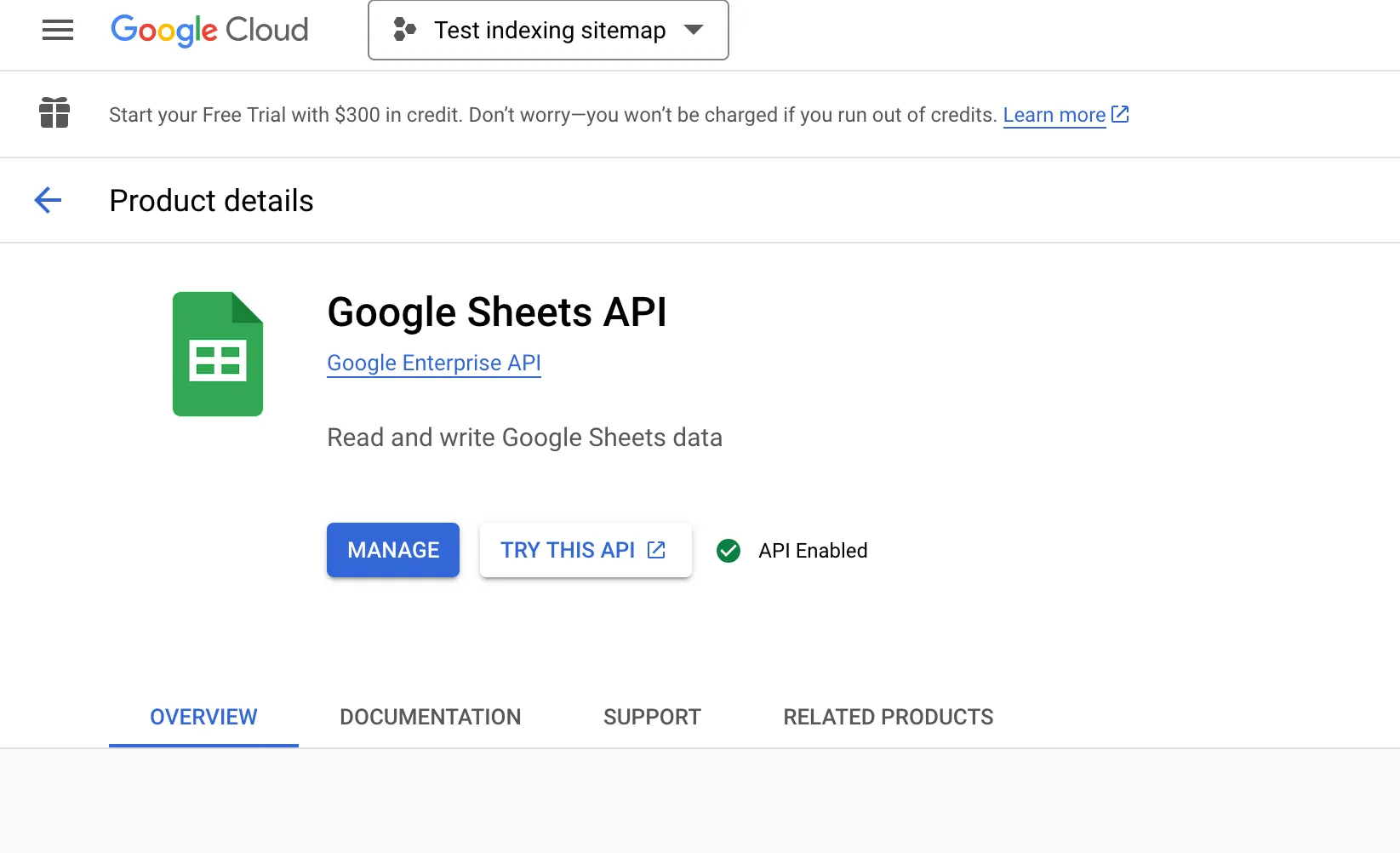Open the hamburger navigation menu
The width and height of the screenshot is (1400, 853).
[58, 31]
